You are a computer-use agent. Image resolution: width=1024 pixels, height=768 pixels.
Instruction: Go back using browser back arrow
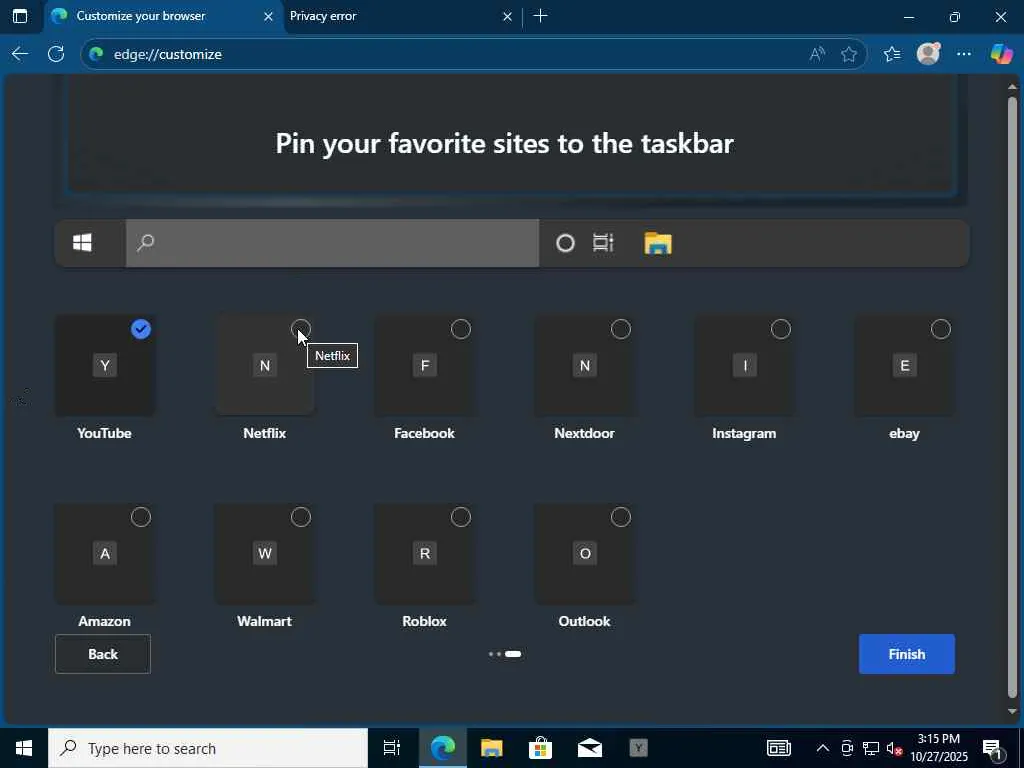(20, 54)
